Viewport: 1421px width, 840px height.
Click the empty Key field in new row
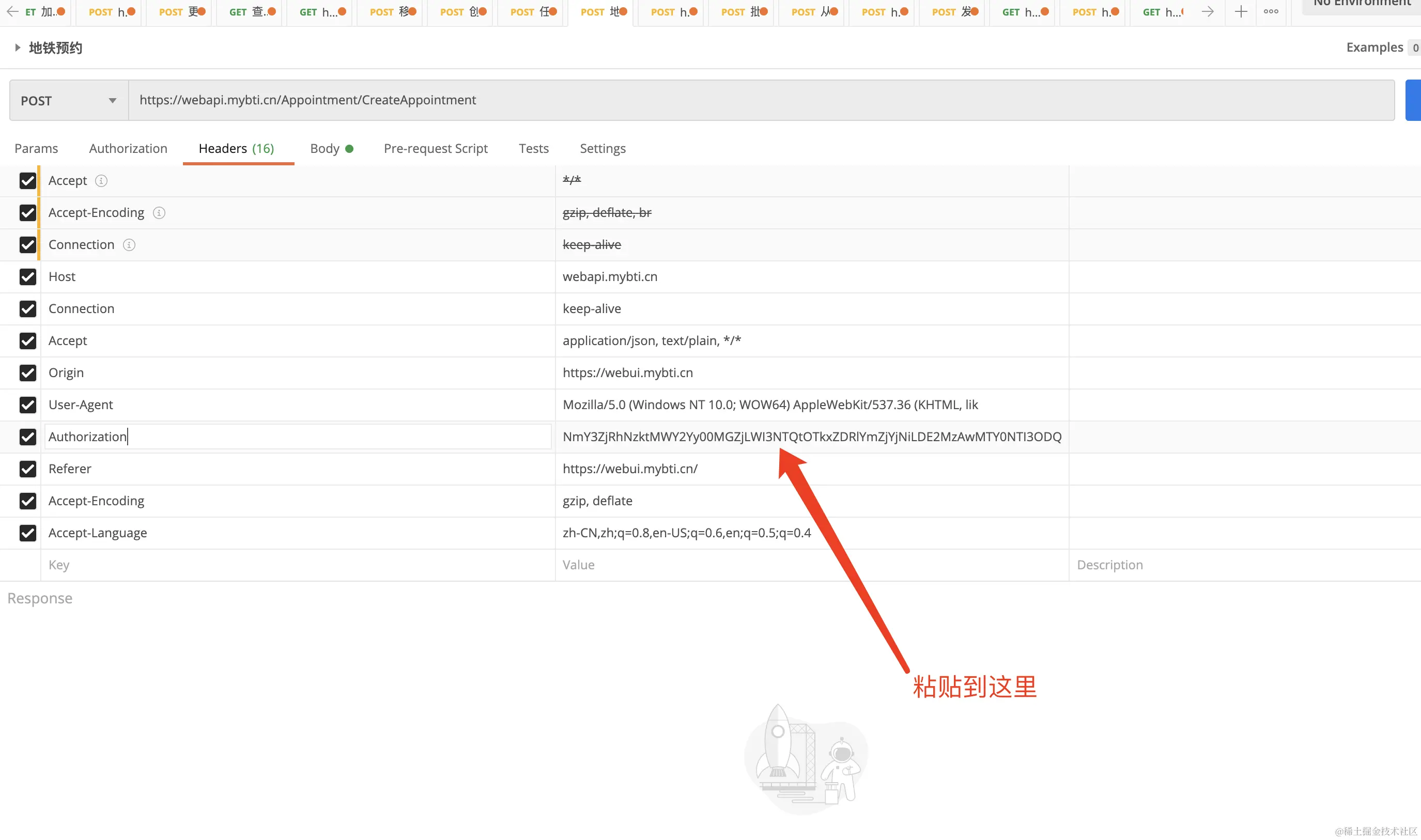click(x=297, y=565)
